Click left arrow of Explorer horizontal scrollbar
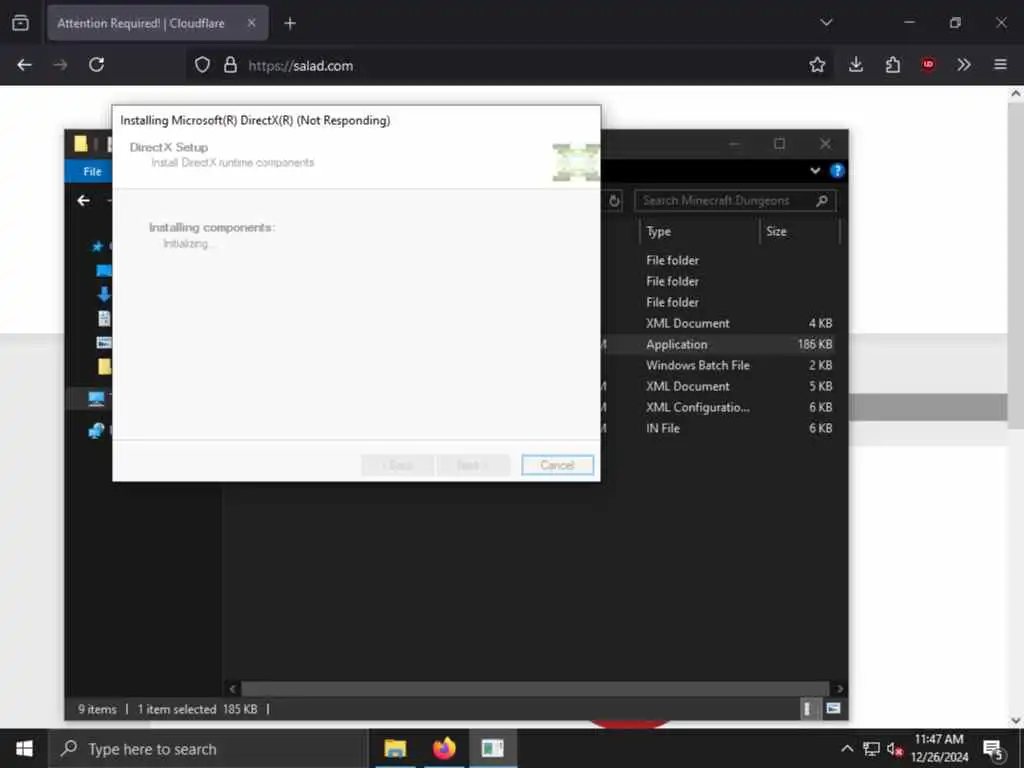Image resolution: width=1024 pixels, height=768 pixels. point(232,688)
